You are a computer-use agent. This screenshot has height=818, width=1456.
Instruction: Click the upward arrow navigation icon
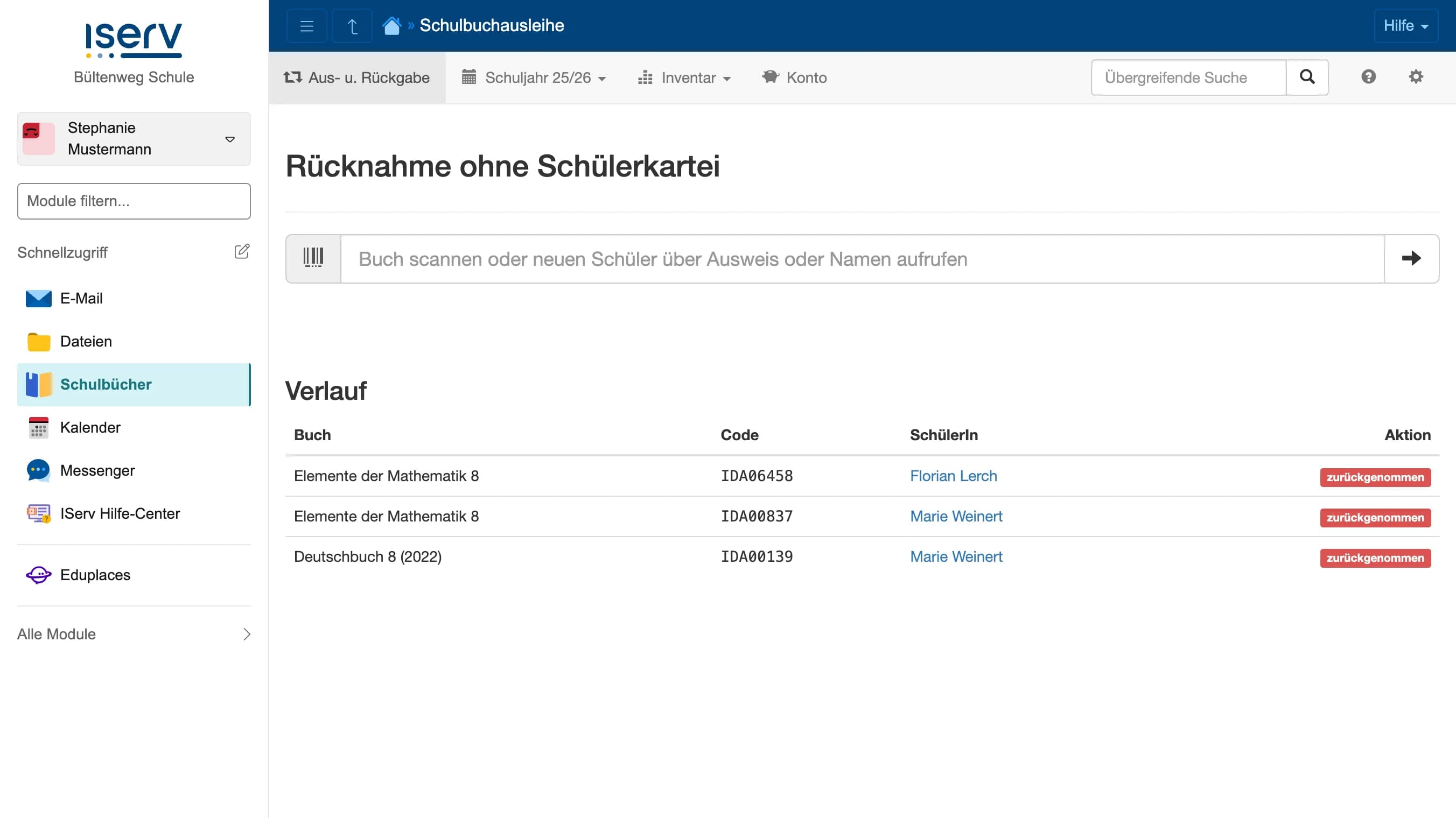pyautogui.click(x=352, y=25)
